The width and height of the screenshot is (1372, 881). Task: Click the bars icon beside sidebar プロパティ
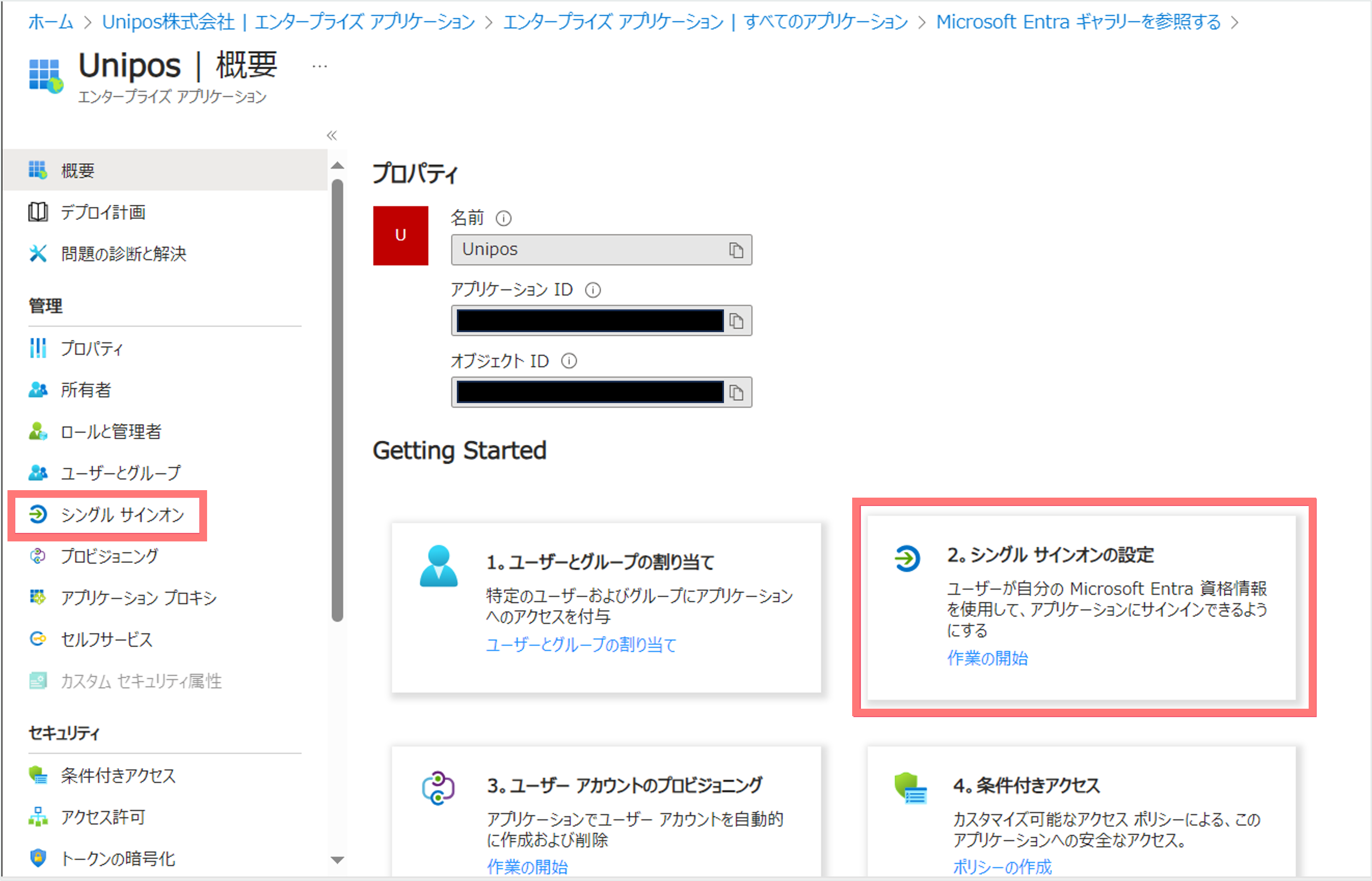(38, 348)
